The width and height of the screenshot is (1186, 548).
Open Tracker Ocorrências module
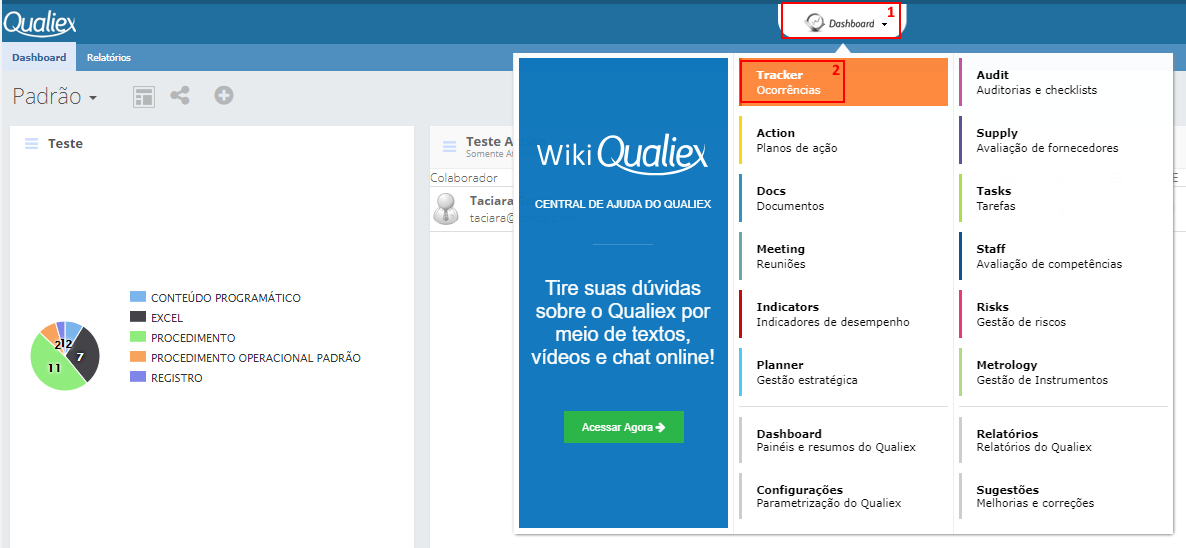843,82
